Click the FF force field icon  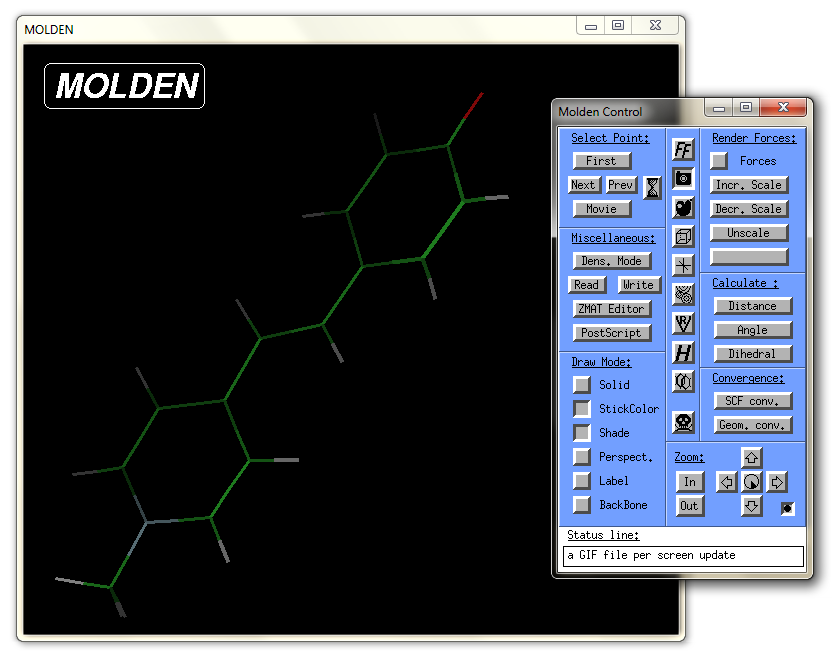[683, 150]
